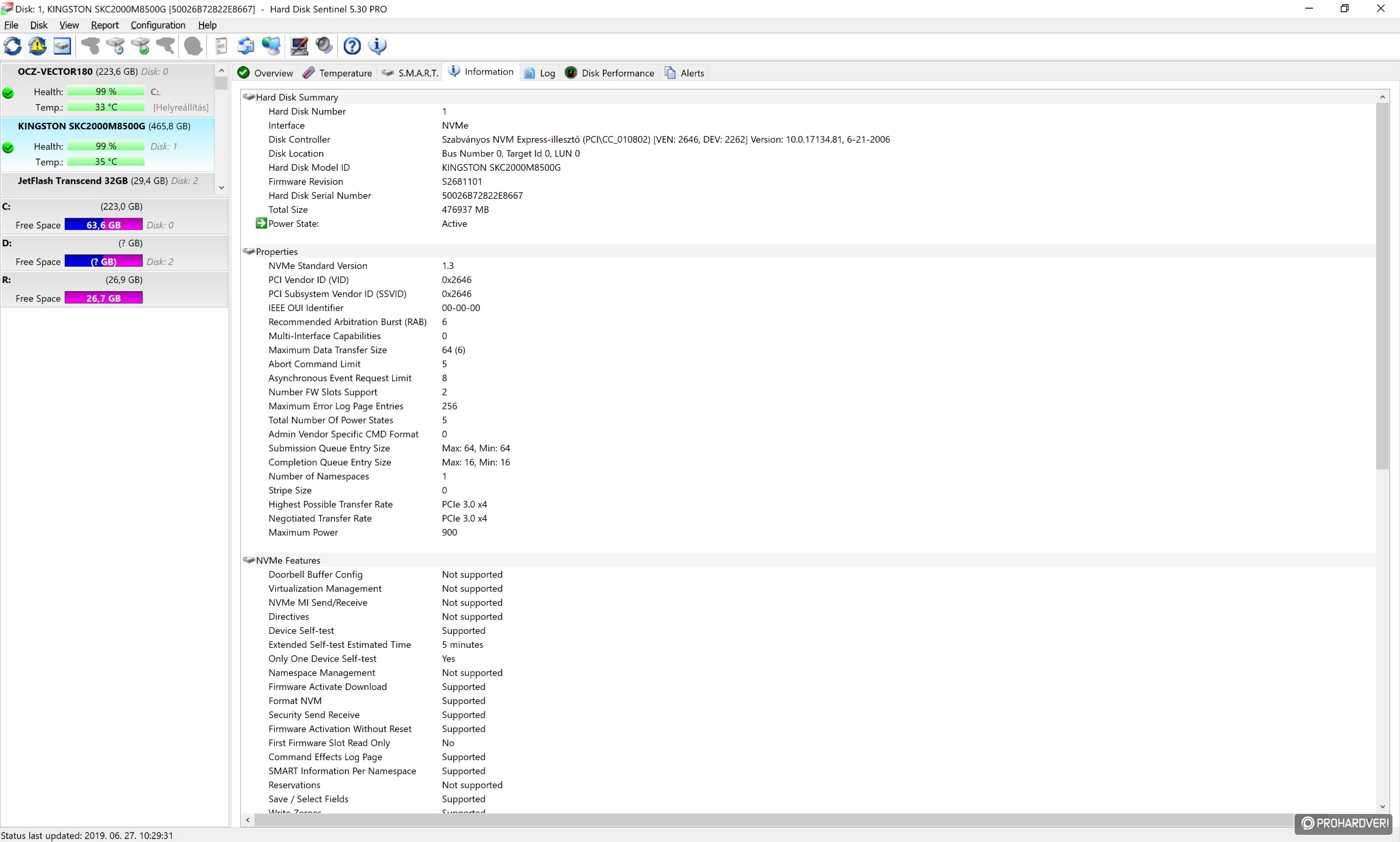1400x842 pixels.
Task: Click the Hard Disk Summary section icon
Action: pyautogui.click(x=249, y=97)
